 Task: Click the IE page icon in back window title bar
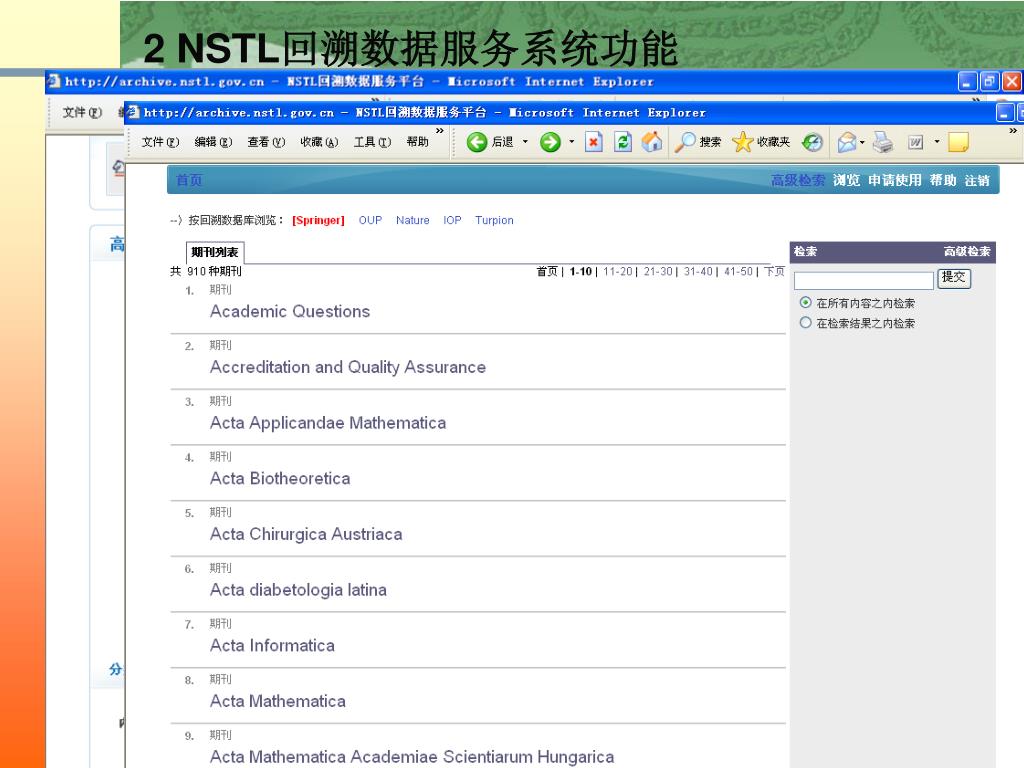[x=54, y=81]
